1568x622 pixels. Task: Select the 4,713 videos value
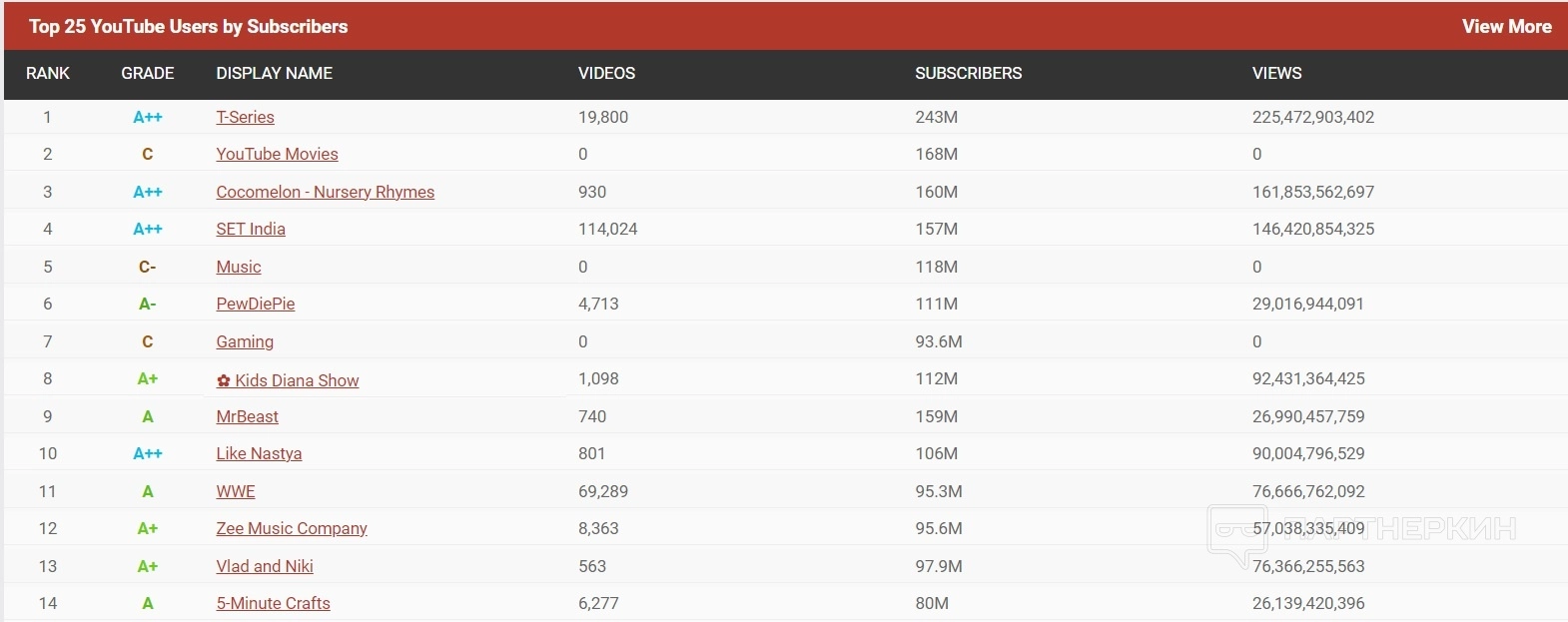(598, 304)
